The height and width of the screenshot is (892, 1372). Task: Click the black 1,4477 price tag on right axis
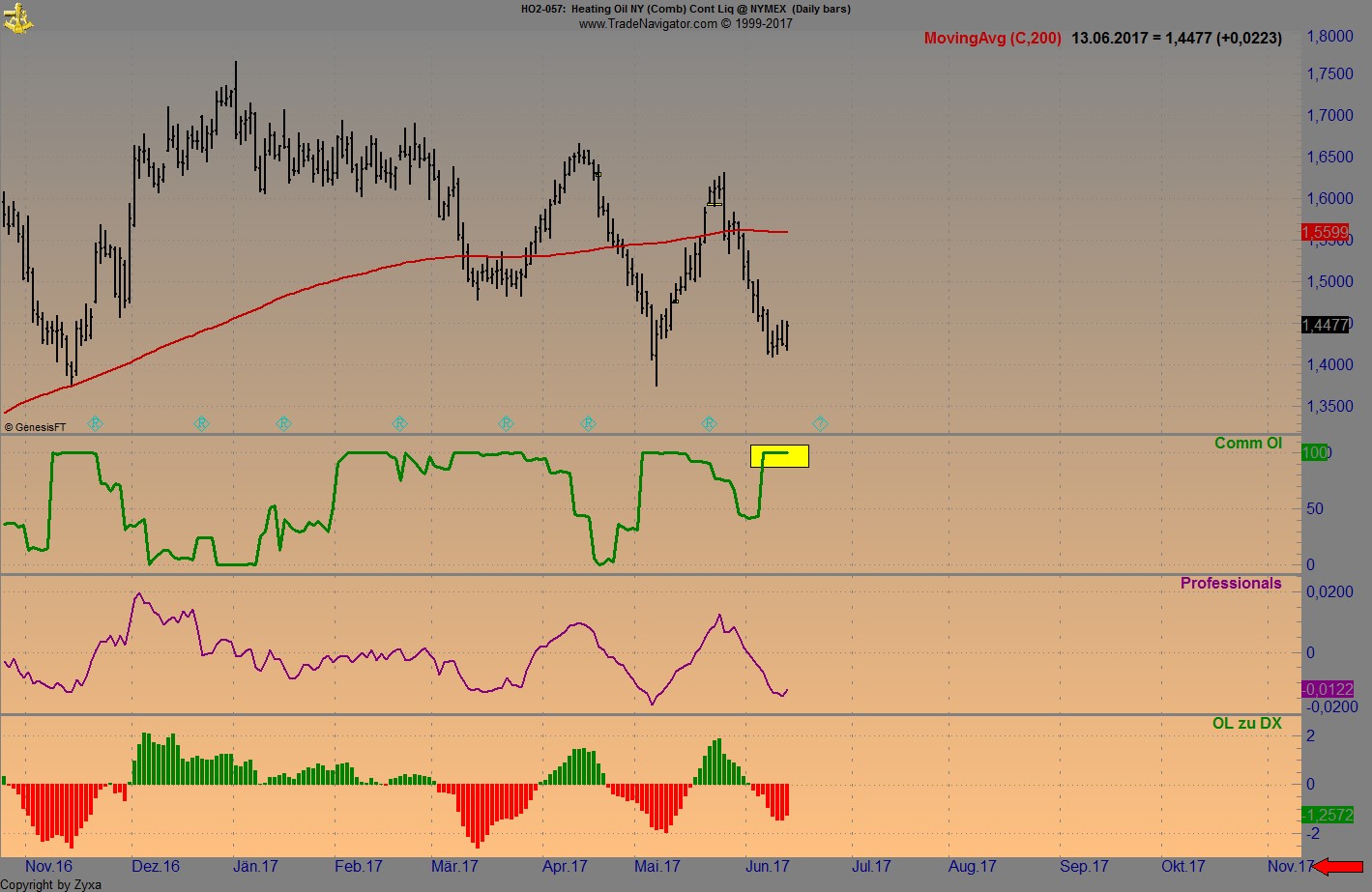coord(1323,326)
